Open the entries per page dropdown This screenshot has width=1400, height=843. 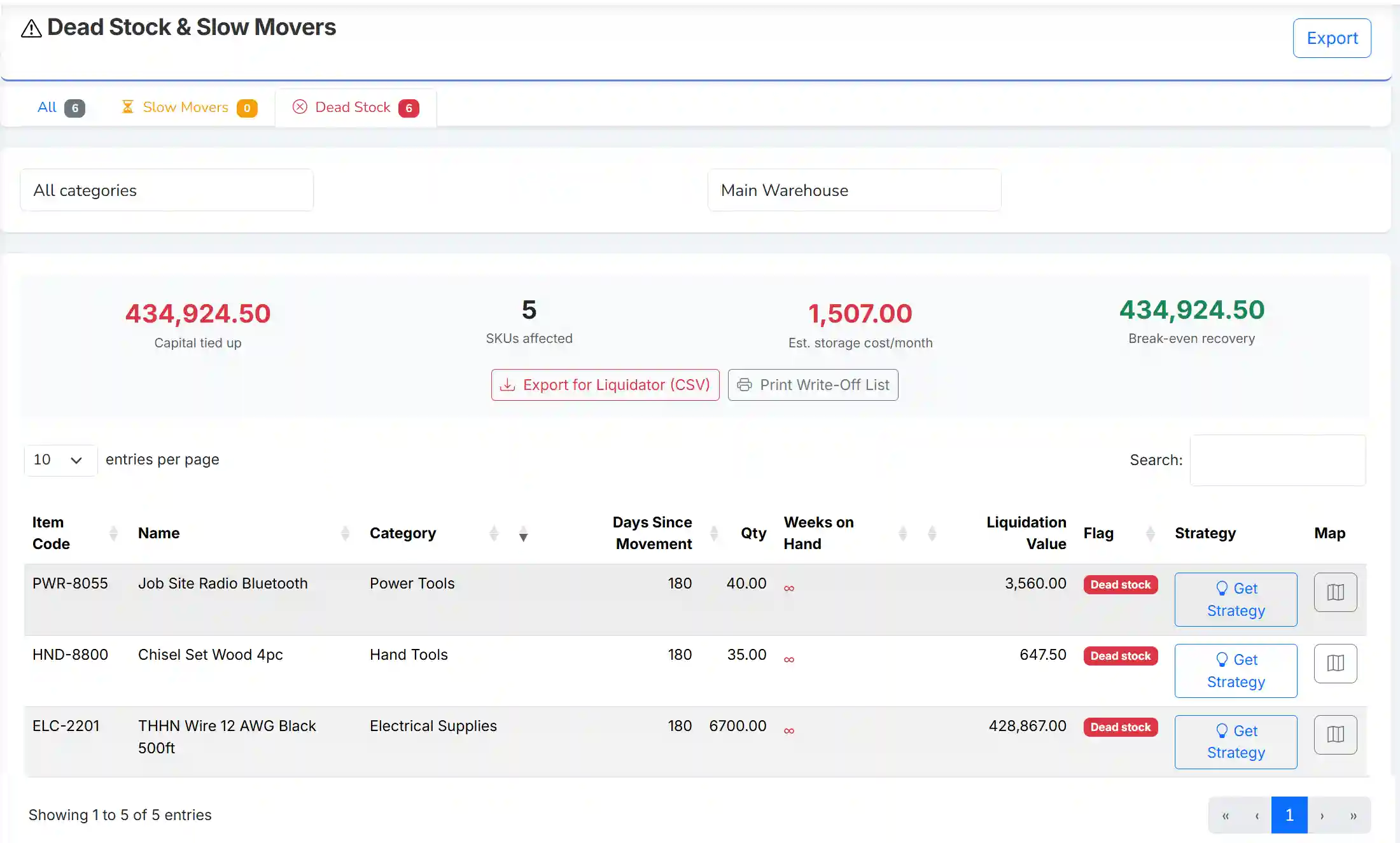[60, 460]
